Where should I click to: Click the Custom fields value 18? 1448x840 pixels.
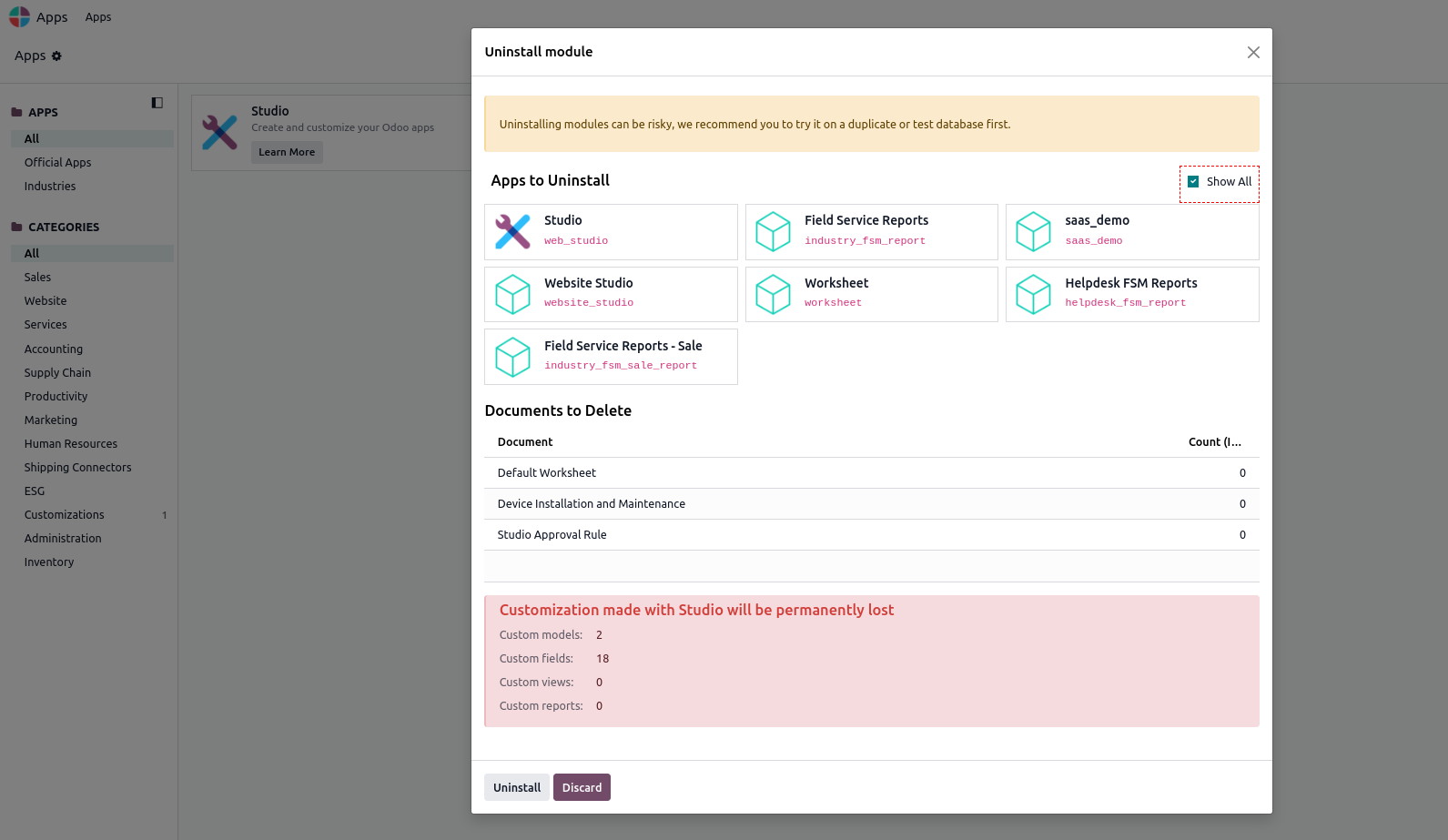pyautogui.click(x=602, y=659)
